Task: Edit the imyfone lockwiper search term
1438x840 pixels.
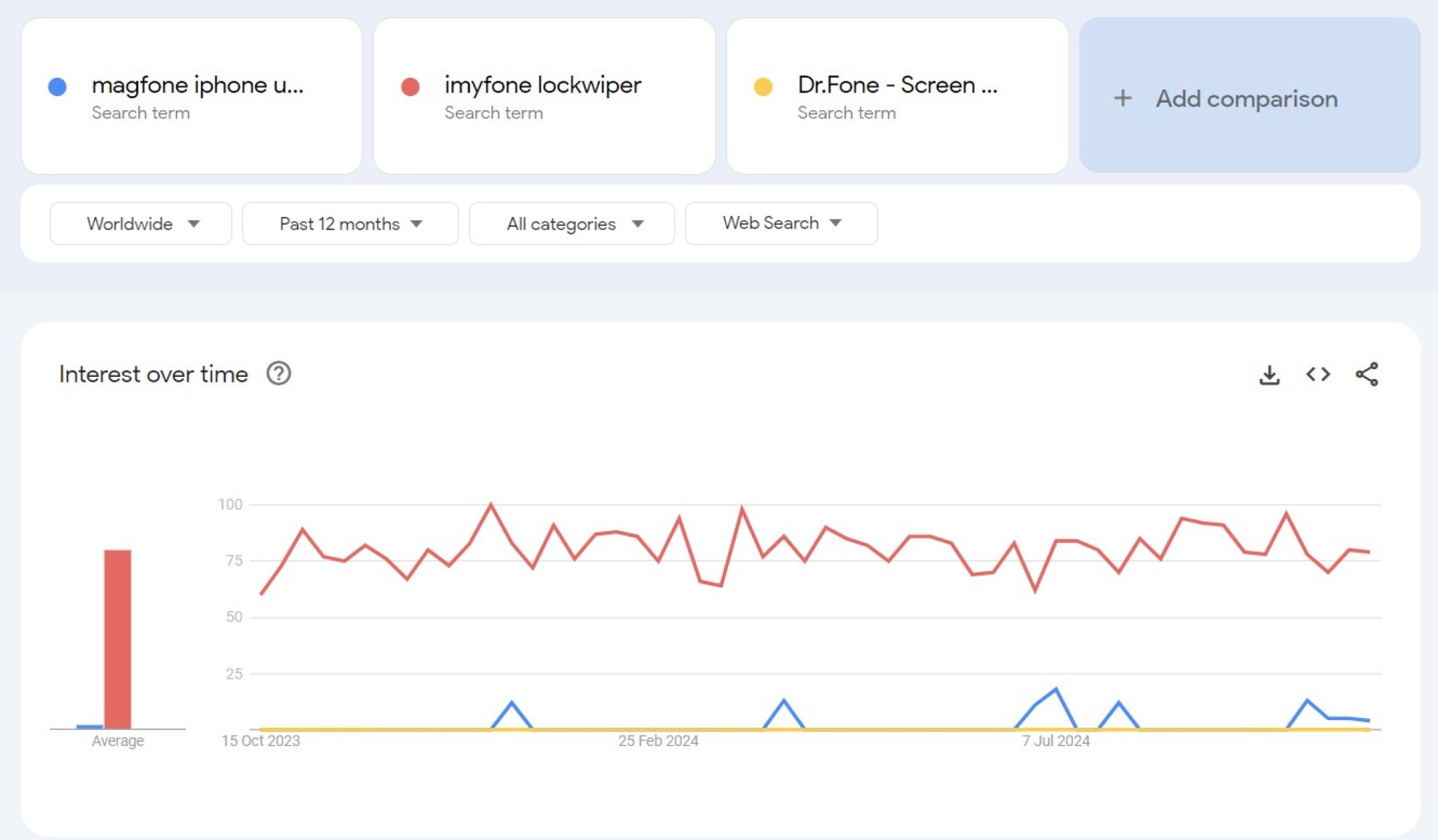Action: click(x=542, y=85)
